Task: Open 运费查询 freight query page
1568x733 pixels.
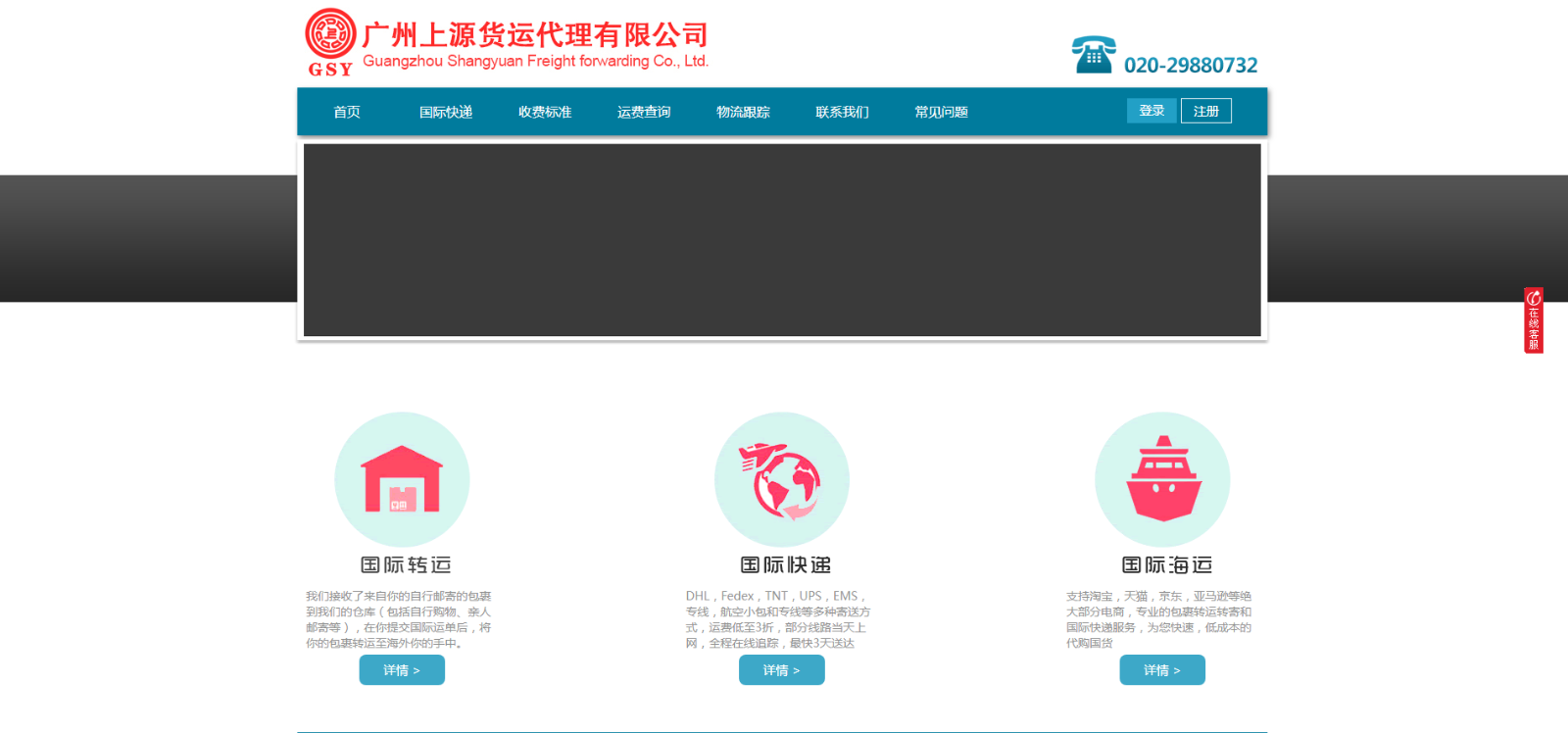Action: pos(644,112)
